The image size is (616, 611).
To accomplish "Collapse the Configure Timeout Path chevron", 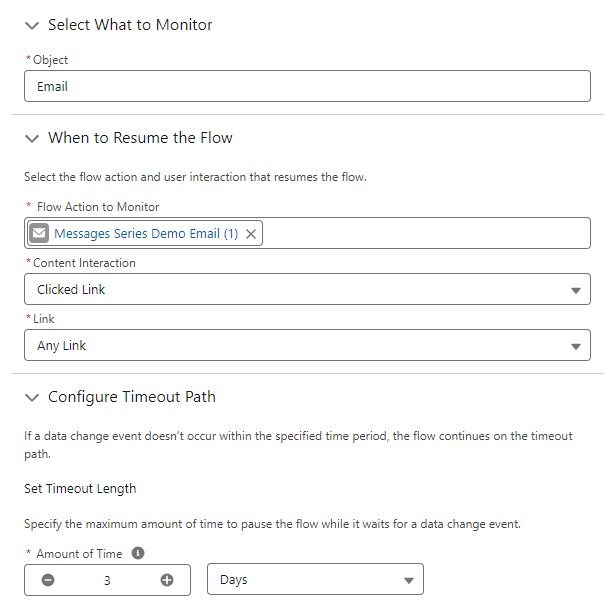I will coord(32,397).
